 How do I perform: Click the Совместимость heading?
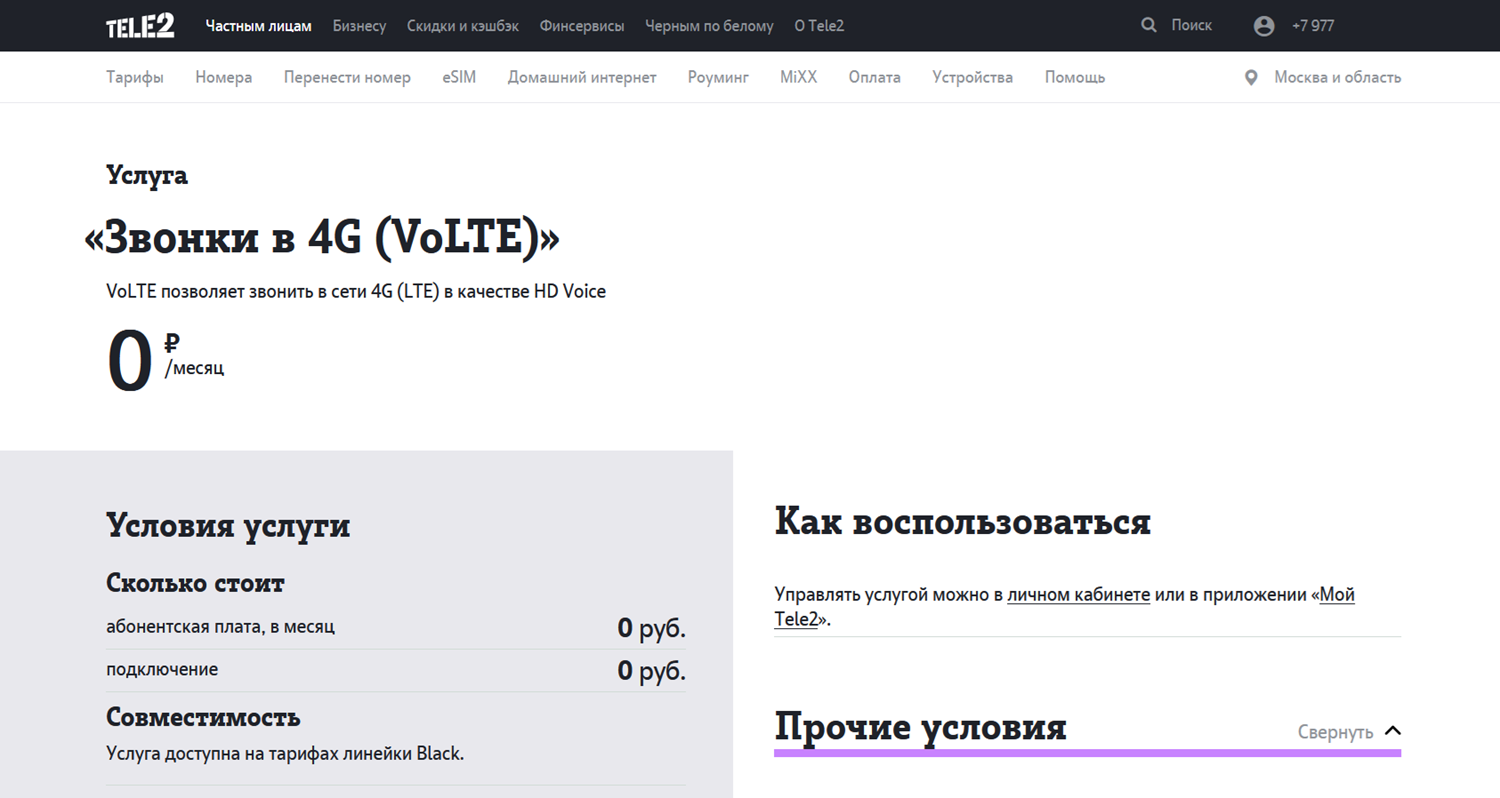point(203,717)
